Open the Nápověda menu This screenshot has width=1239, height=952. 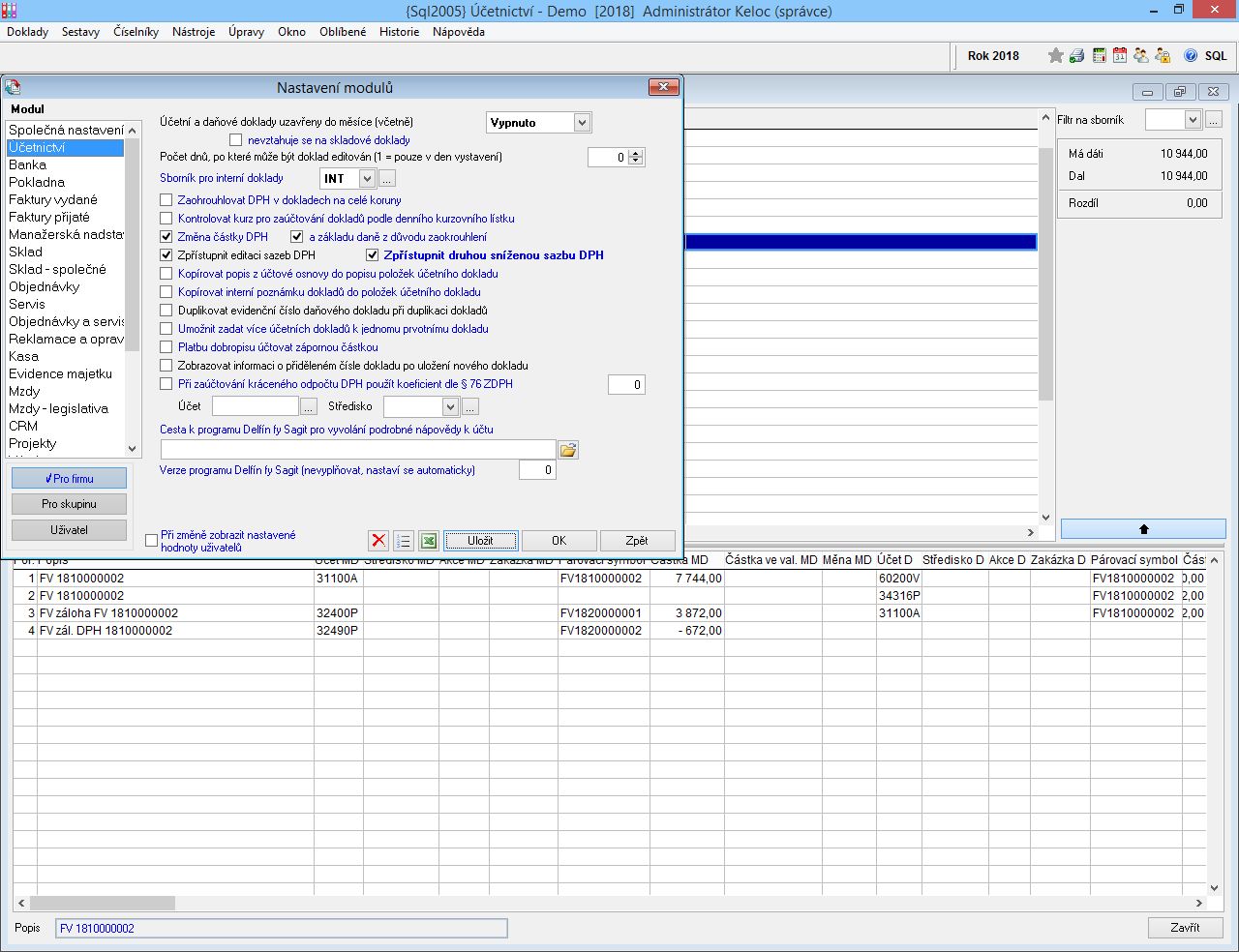click(459, 32)
